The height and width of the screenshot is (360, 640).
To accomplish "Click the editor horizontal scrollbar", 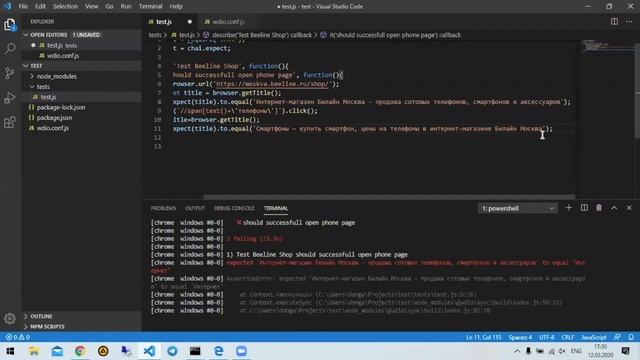I will [x=389, y=197].
